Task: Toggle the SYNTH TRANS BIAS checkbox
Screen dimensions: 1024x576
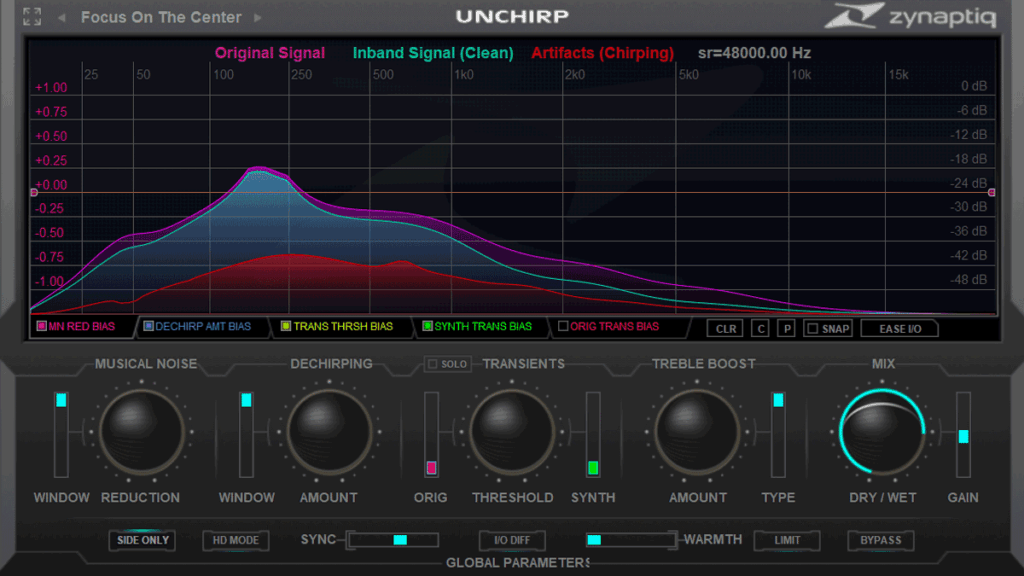Action: 427,326
